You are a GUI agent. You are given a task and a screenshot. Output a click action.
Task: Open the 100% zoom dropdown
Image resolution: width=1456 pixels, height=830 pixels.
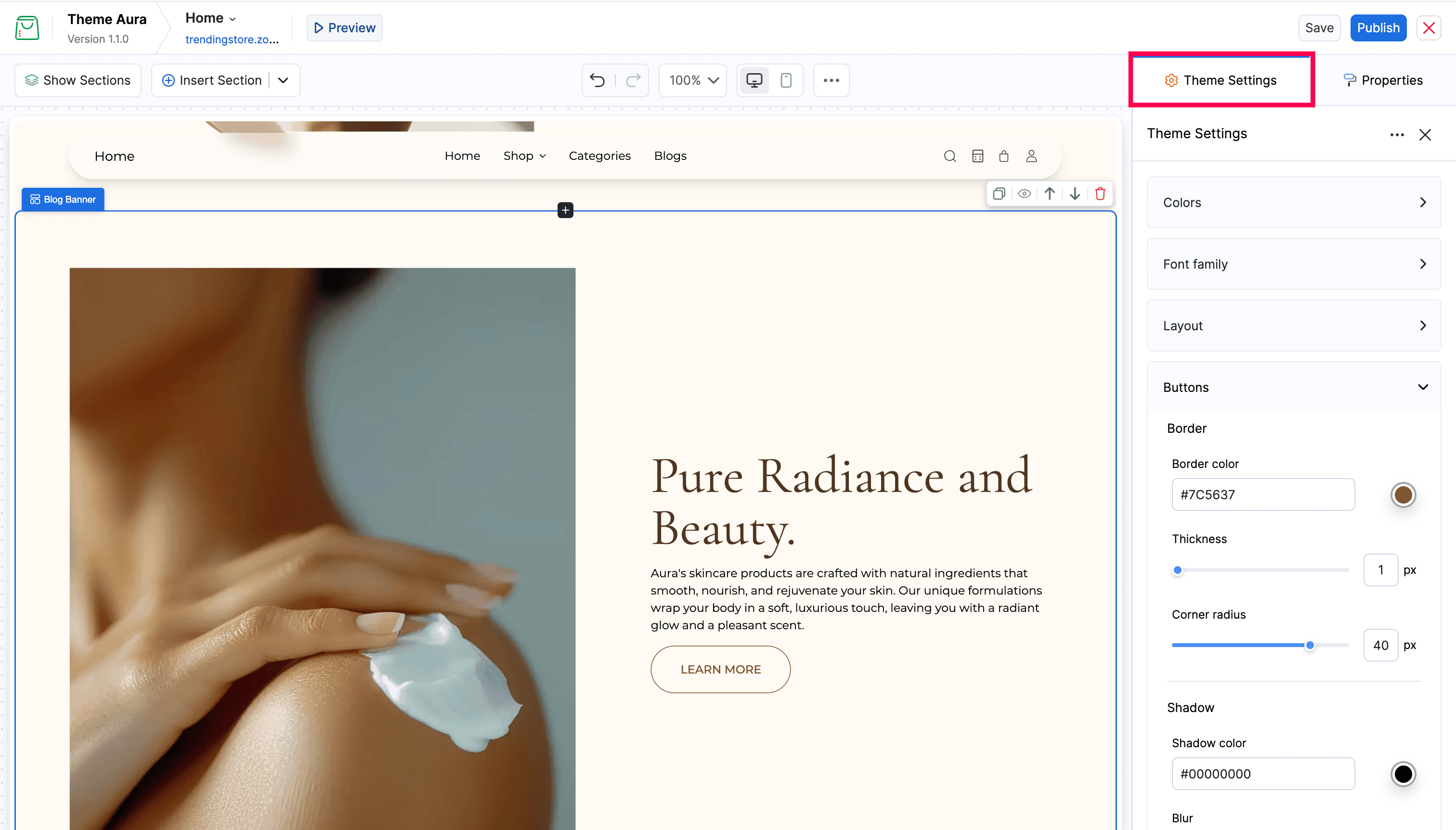pos(693,80)
